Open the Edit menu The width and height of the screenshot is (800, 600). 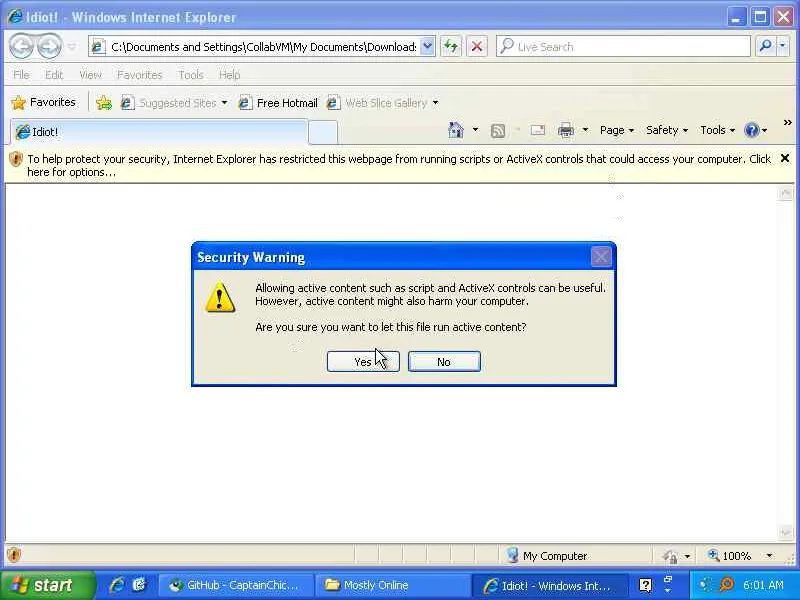54,75
